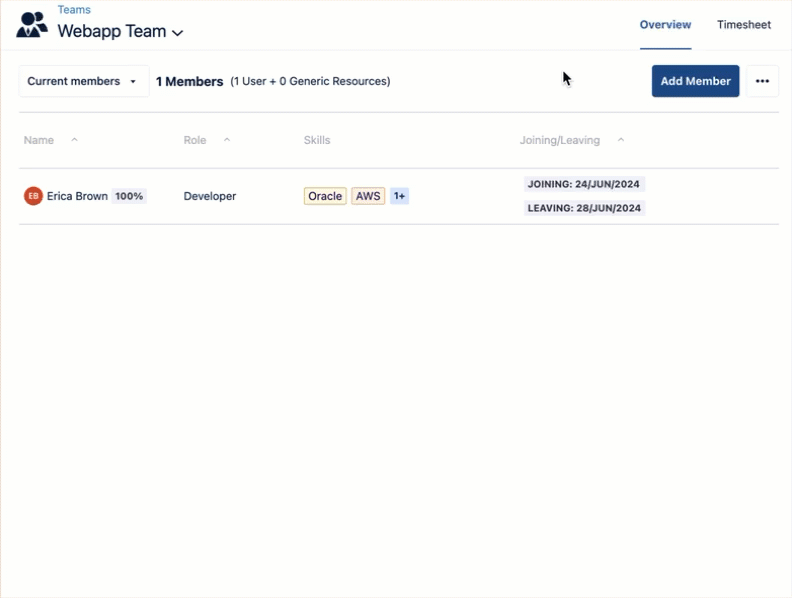Click the Skills column header

click(x=317, y=140)
